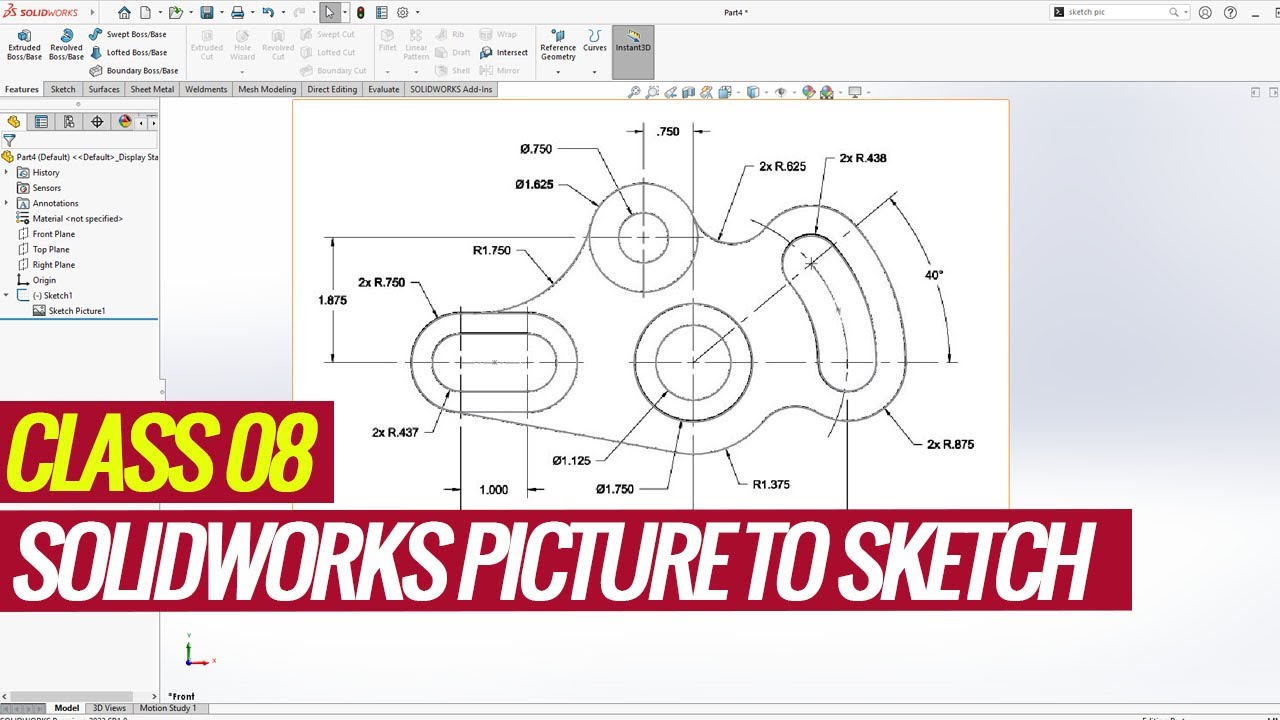Open the Options gear icon
Viewport: 1280px width, 720px height.
point(403,13)
